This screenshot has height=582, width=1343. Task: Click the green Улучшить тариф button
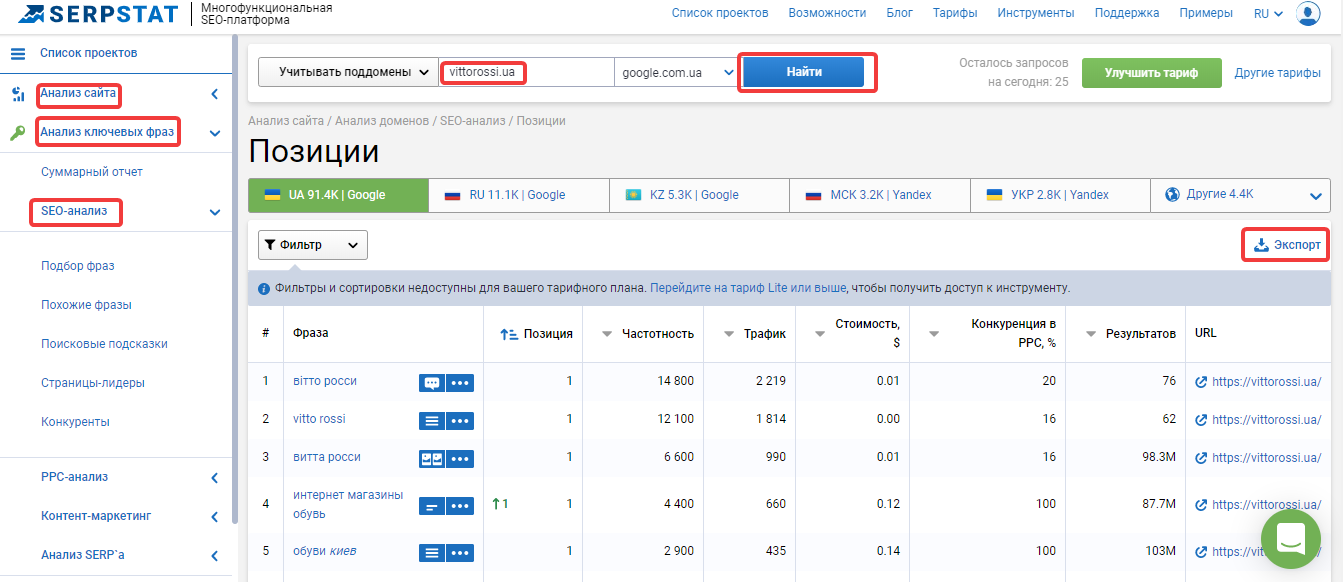tap(1152, 72)
